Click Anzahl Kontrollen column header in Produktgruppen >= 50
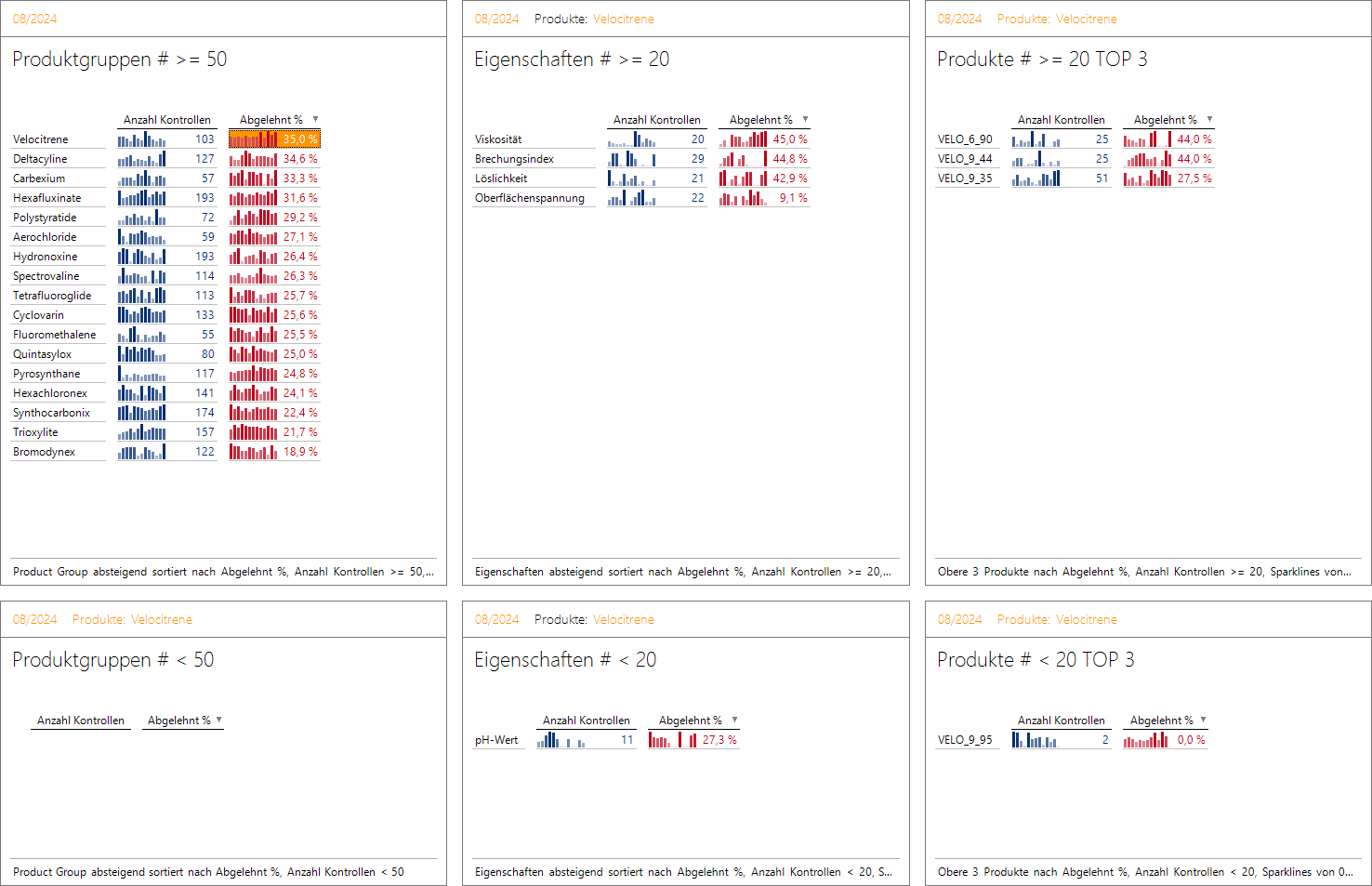 click(167, 120)
